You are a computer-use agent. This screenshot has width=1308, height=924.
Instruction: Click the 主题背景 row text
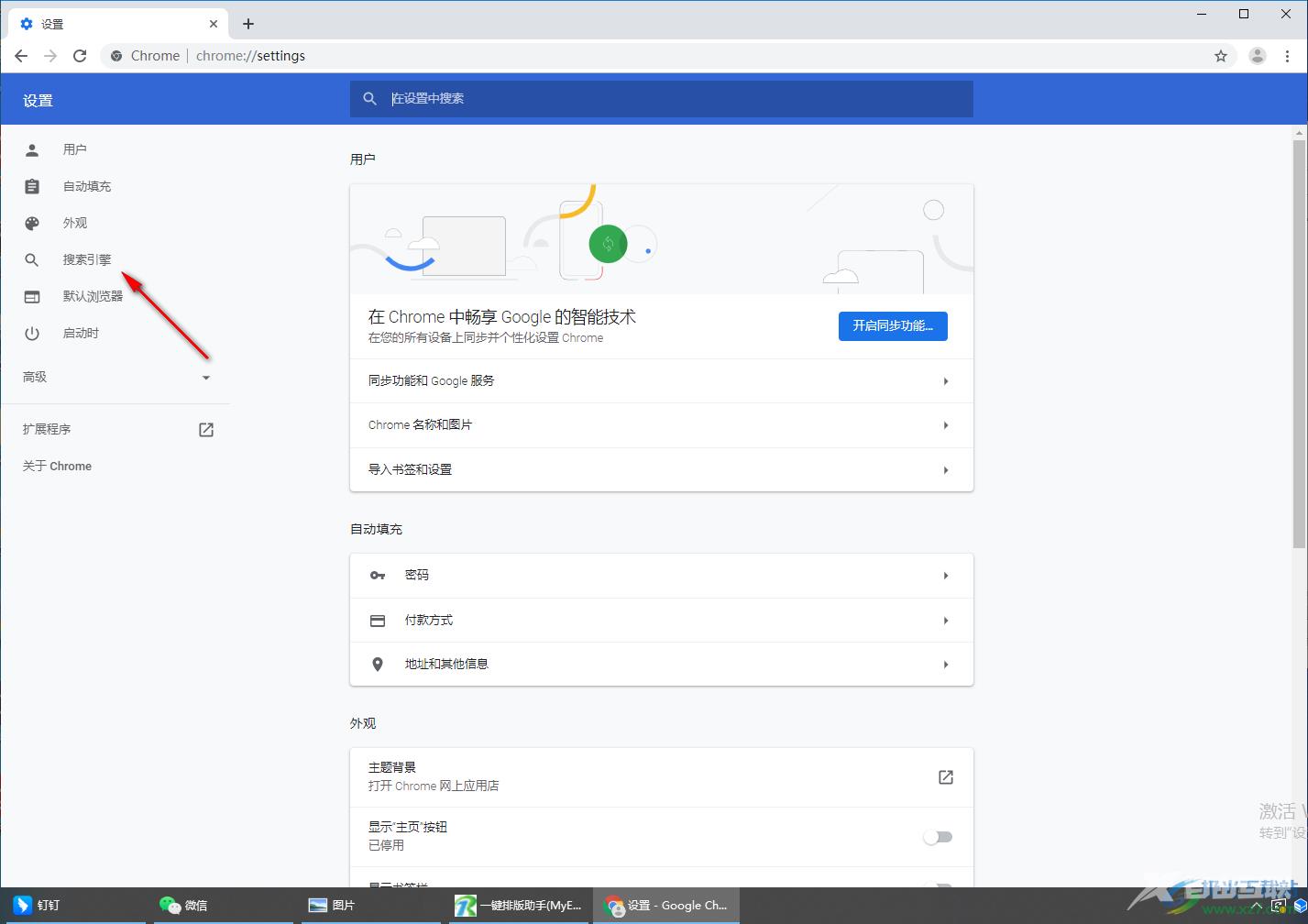pos(392,767)
